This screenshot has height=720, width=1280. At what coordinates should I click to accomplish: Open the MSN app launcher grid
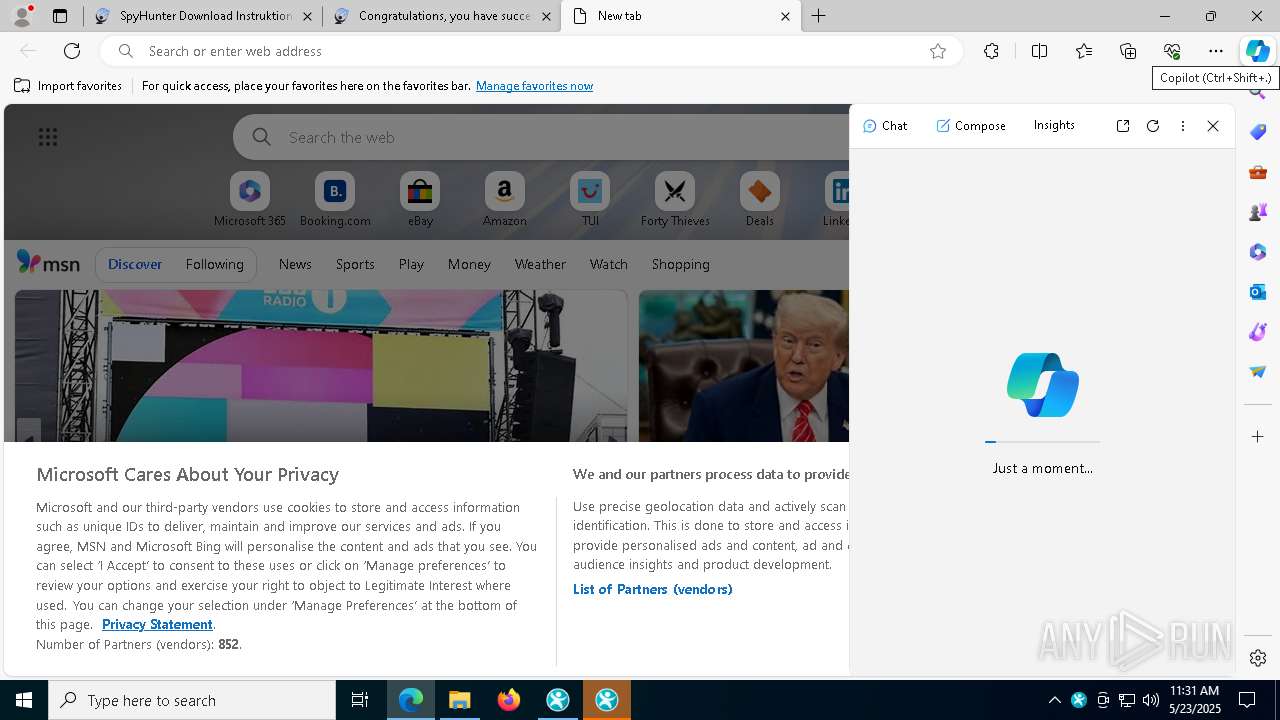[48, 137]
